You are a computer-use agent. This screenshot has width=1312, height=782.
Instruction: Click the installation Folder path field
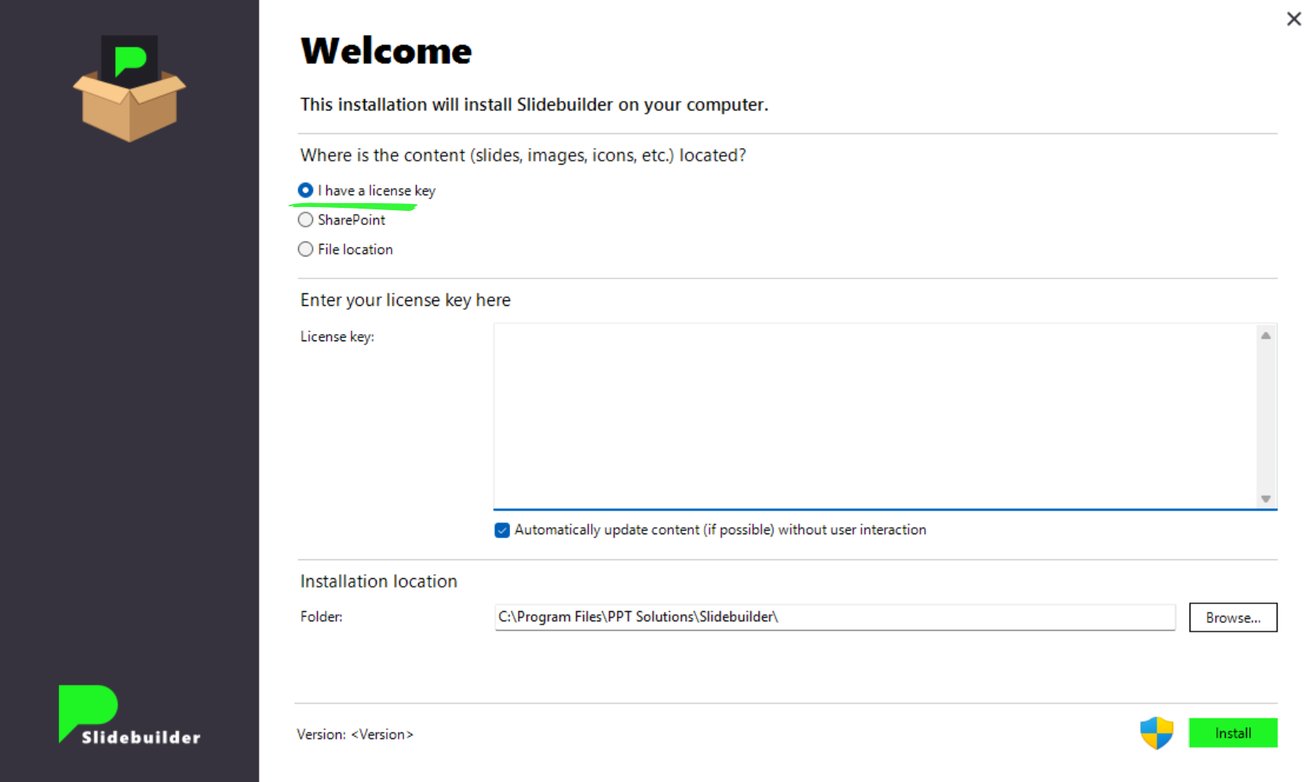(x=835, y=617)
